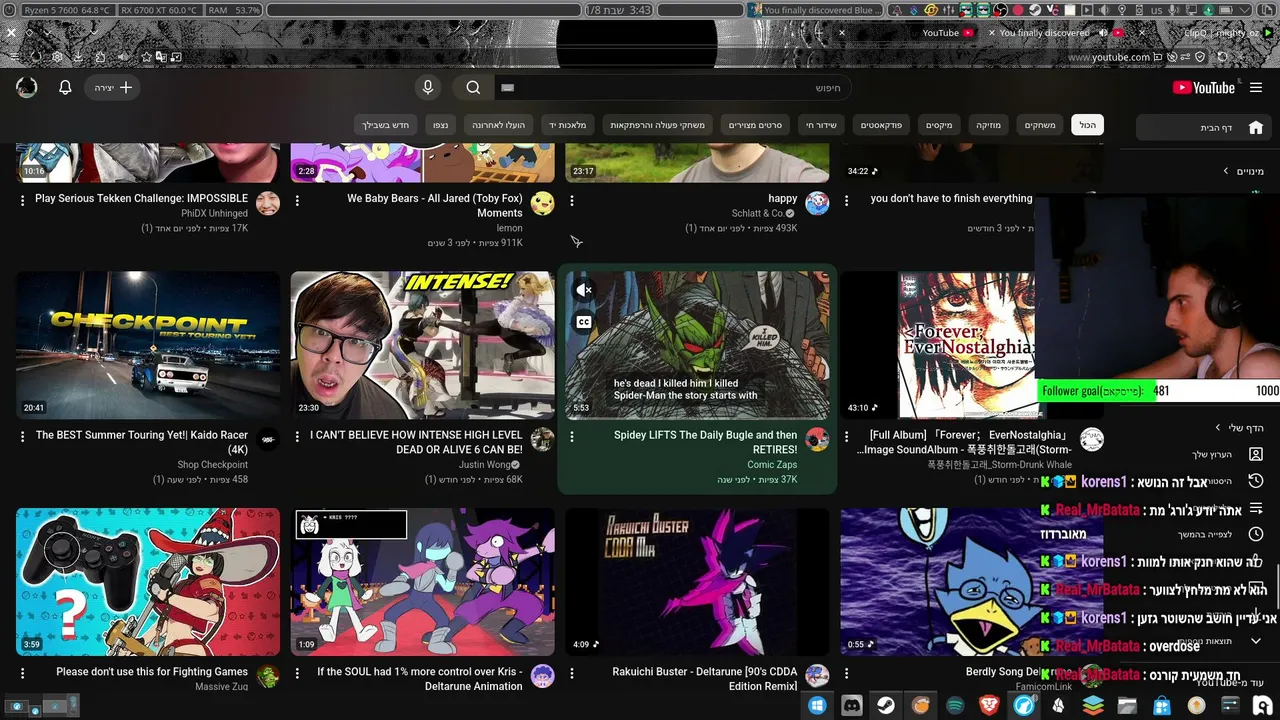
Task: Open video title 'Spidey LIFTS The Daily Bugle'
Action: (705, 442)
